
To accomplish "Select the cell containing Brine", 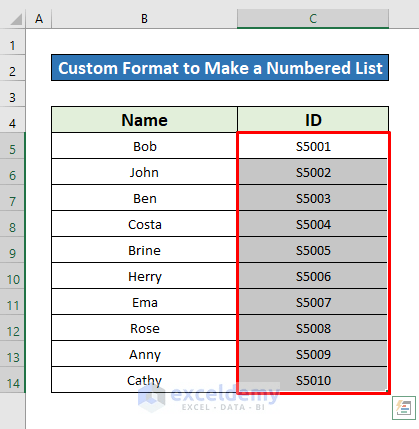I will (x=144, y=250).
